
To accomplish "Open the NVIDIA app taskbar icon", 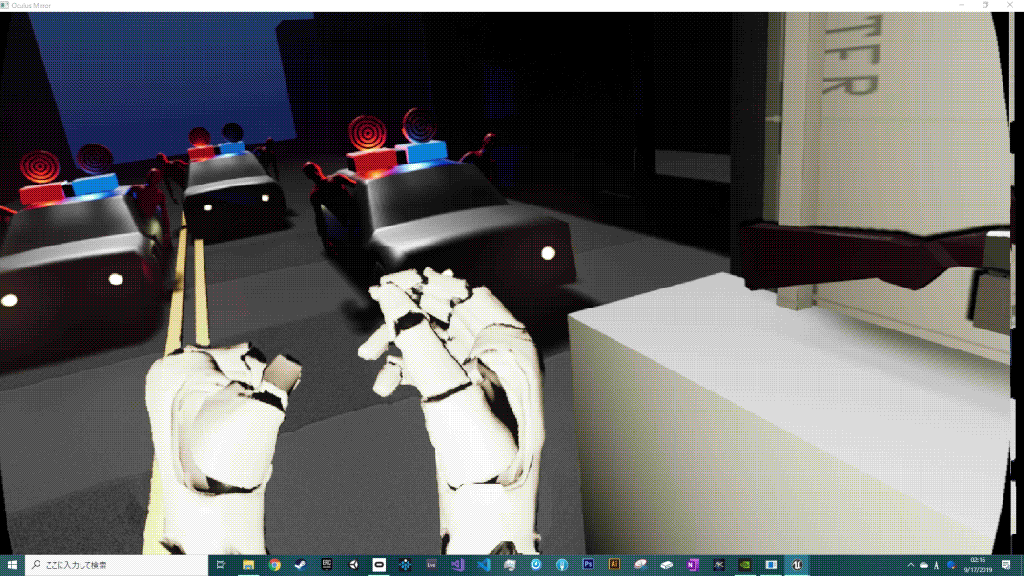I will pyautogui.click(x=744, y=565).
